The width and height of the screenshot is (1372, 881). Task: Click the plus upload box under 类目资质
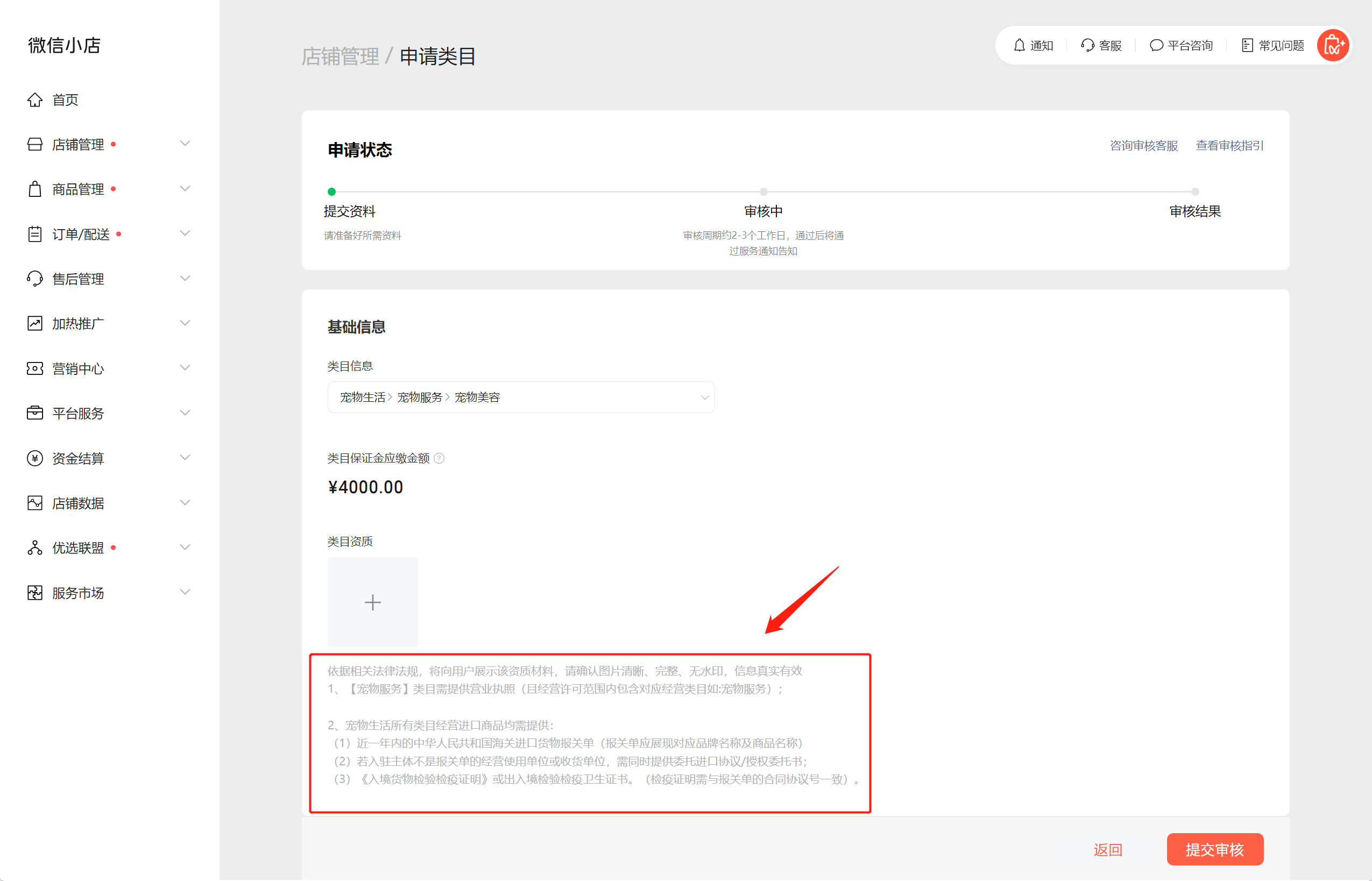pos(372,602)
